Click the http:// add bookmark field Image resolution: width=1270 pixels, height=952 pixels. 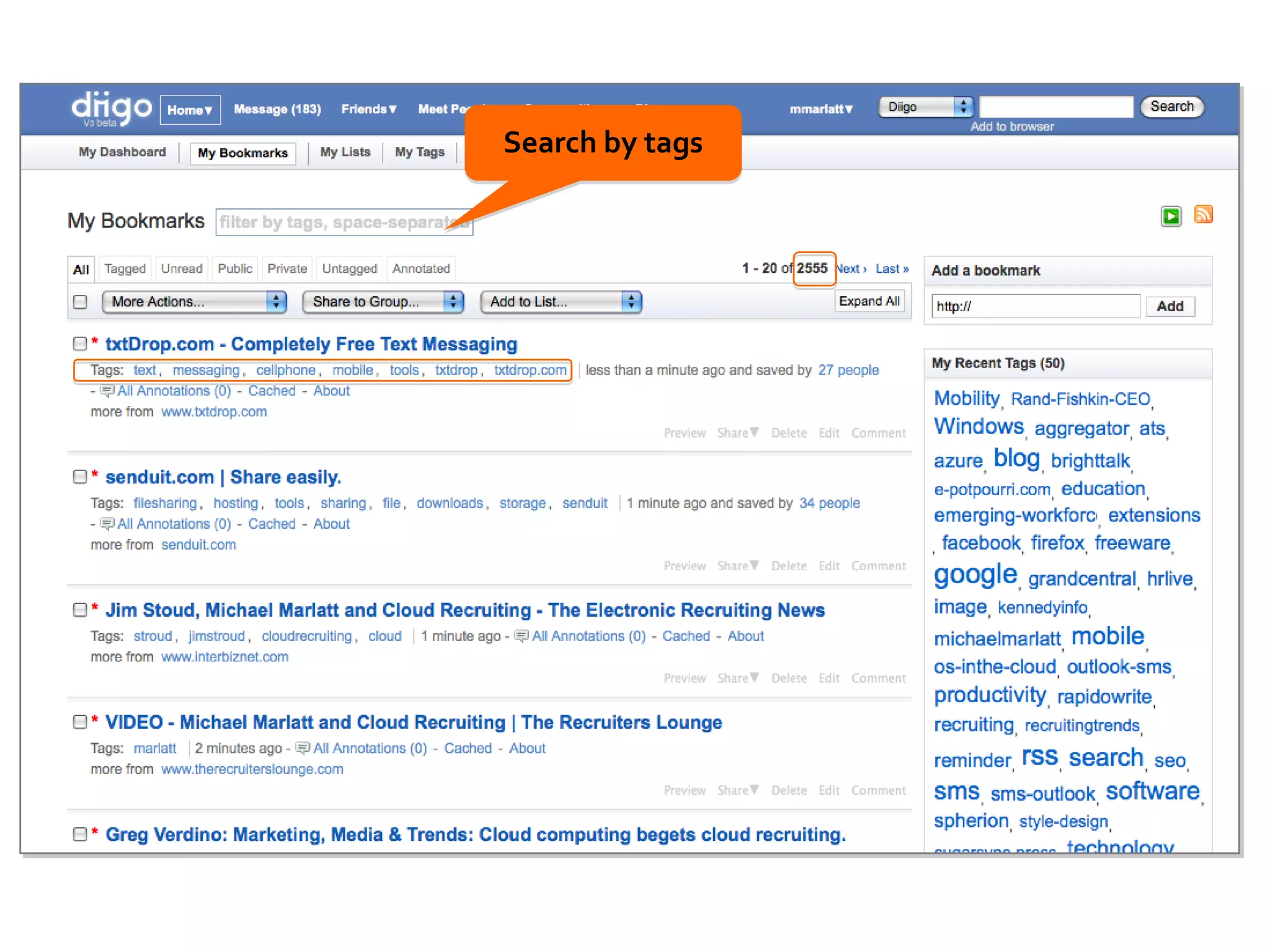tap(1036, 306)
